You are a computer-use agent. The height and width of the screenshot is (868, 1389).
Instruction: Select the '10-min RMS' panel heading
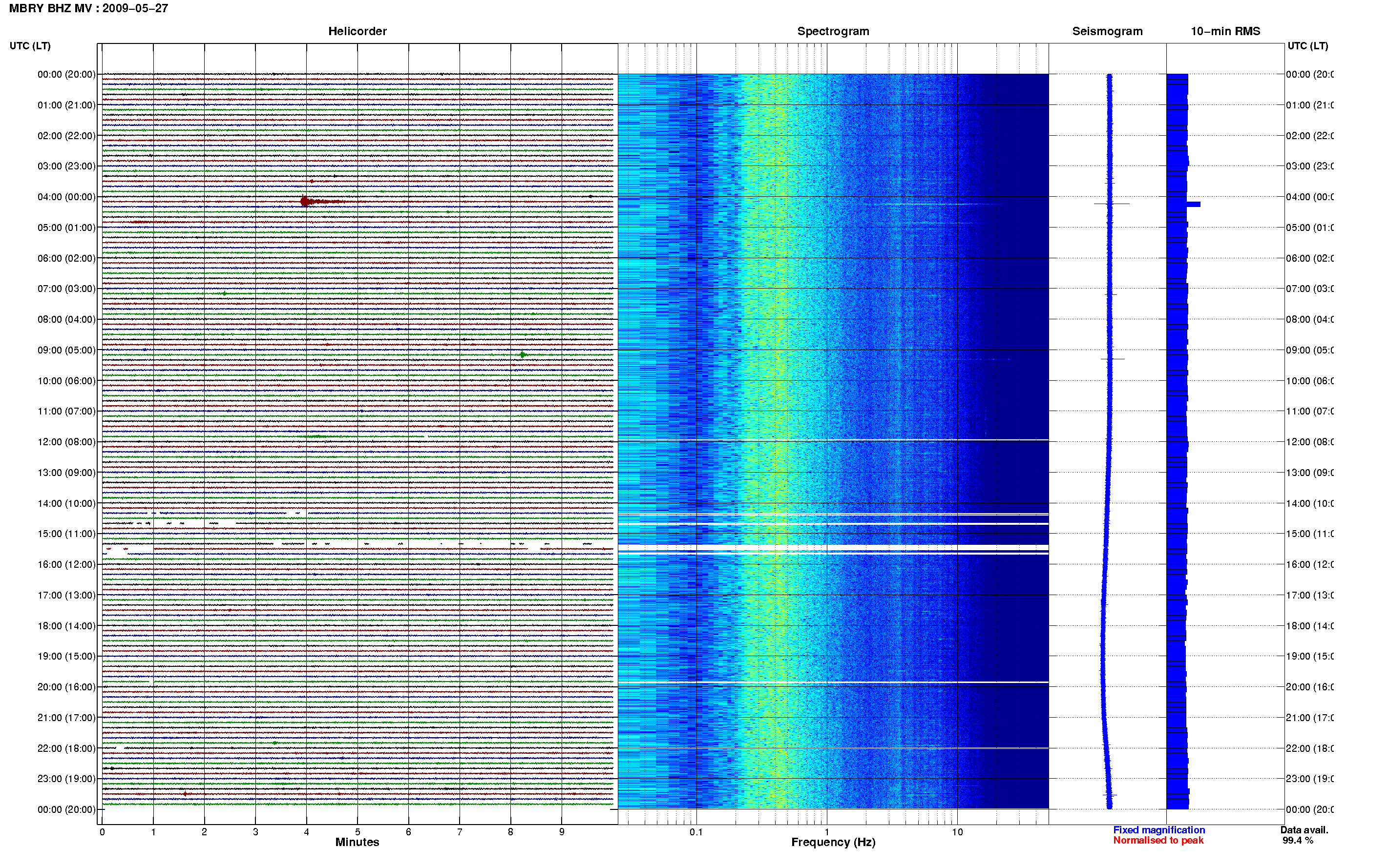(x=1225, y=31)
